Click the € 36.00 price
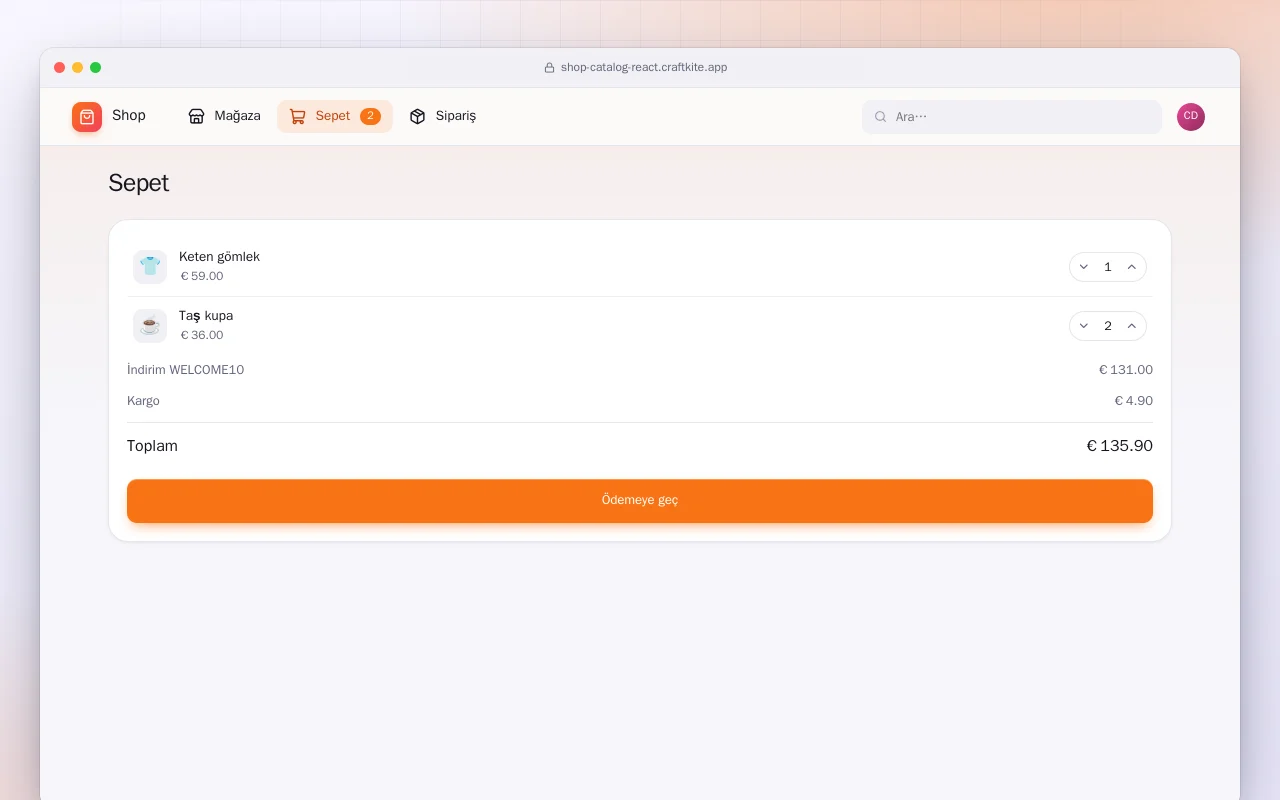Viewport: 1280px width, 800px height. (202, 335)
